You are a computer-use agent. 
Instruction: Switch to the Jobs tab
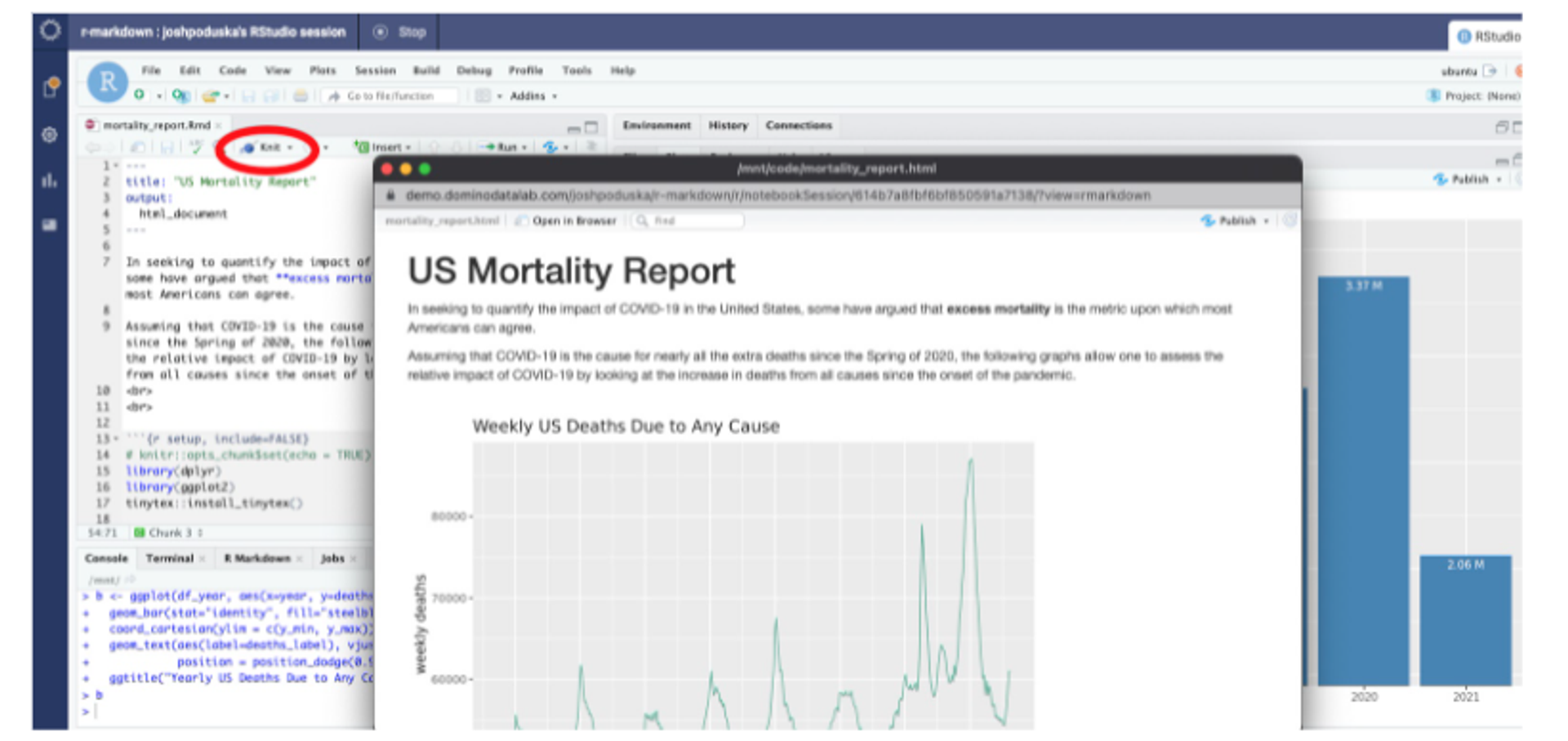click(332, 558)
